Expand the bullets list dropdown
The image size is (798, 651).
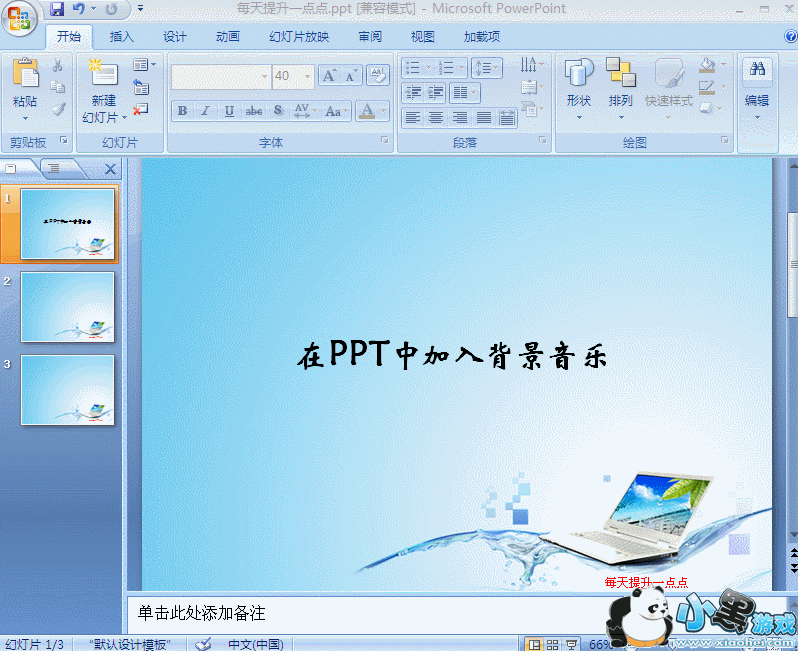point(428,68)
